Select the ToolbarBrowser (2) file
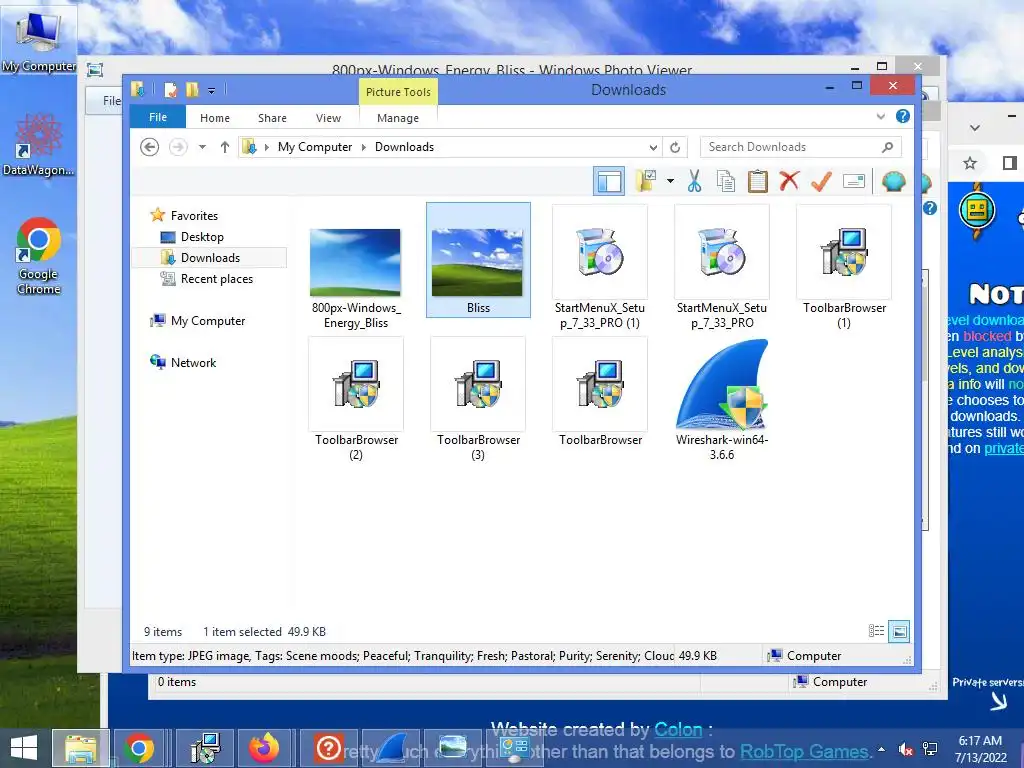This screenshot has height=768, width=1024. click(x=356, y=399)
